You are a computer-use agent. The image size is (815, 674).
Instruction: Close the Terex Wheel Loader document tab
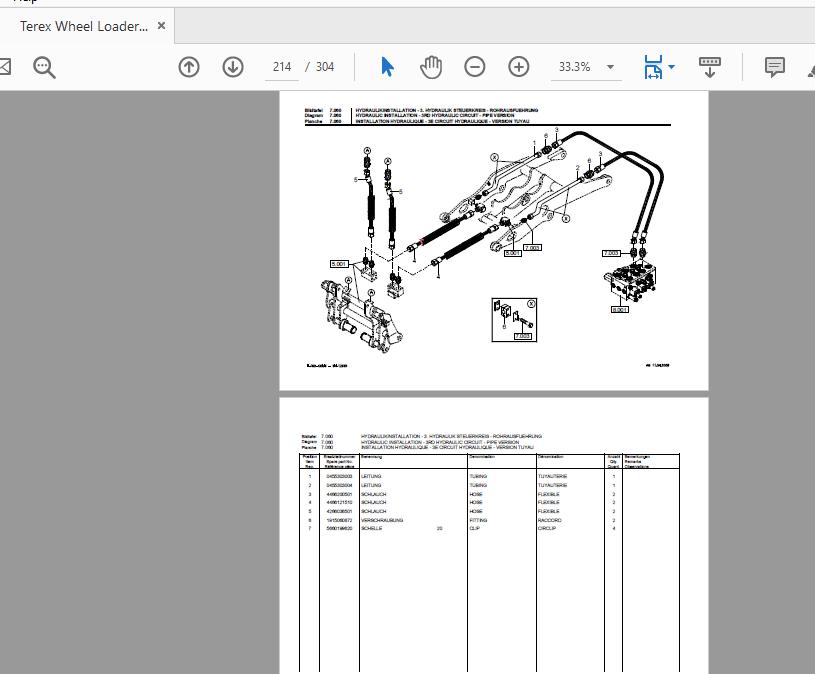coord(160,26)
